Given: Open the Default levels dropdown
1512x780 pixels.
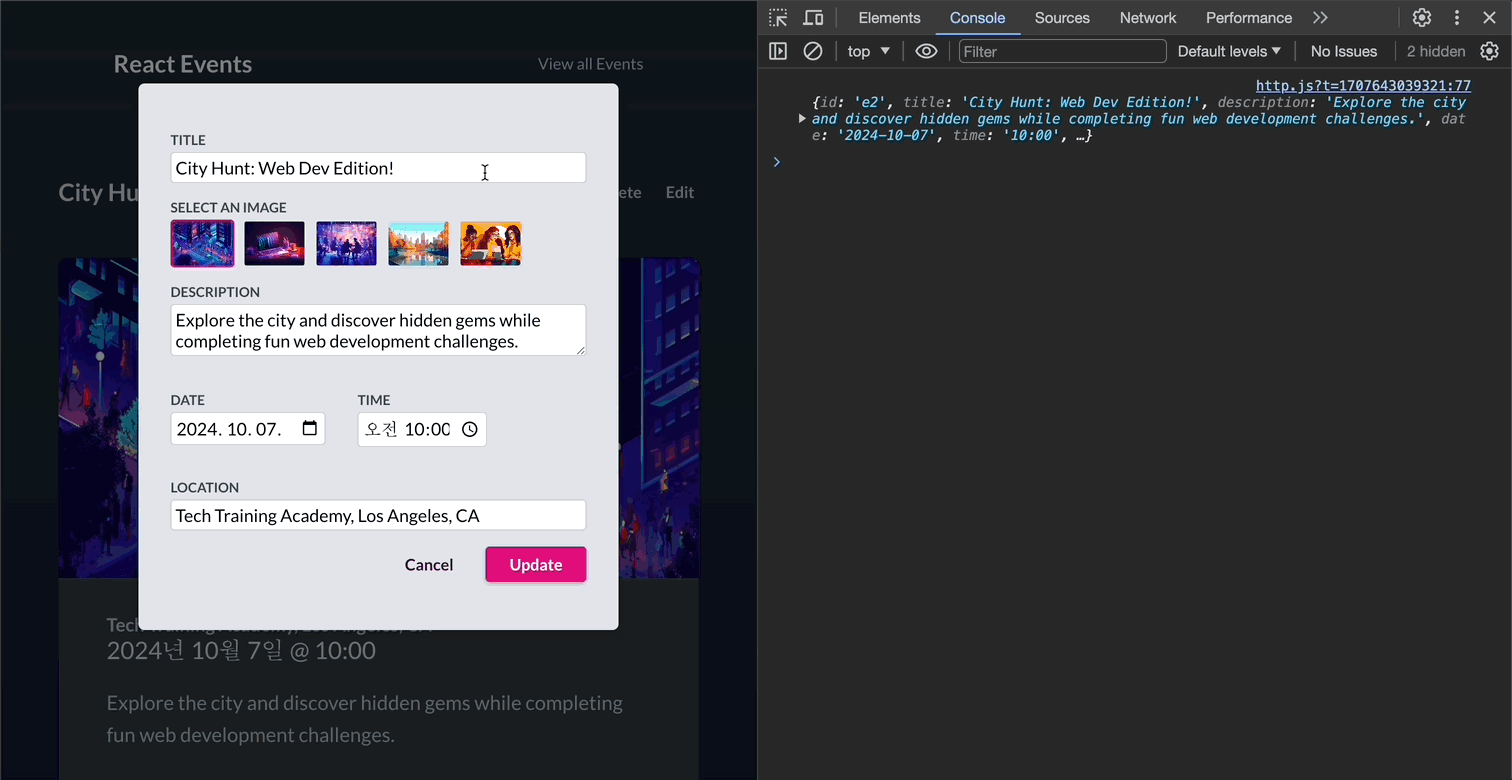Looking at the screenshot, I should [1229, 51].
